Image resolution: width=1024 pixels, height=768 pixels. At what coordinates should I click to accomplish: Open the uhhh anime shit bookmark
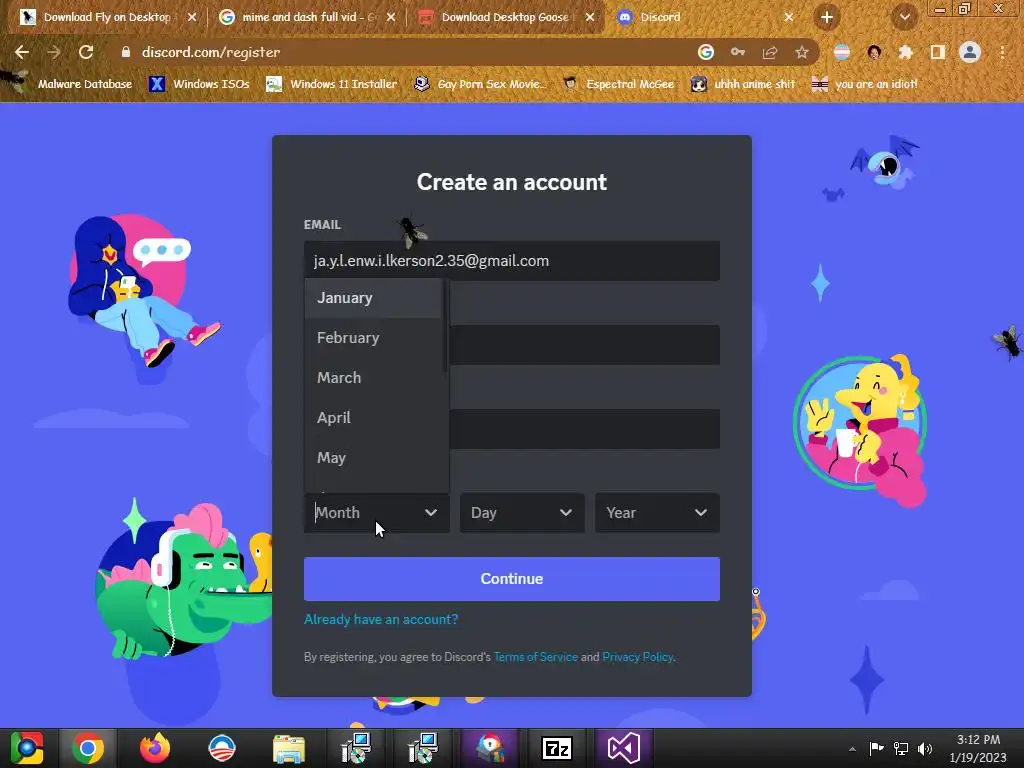(743, 84)
